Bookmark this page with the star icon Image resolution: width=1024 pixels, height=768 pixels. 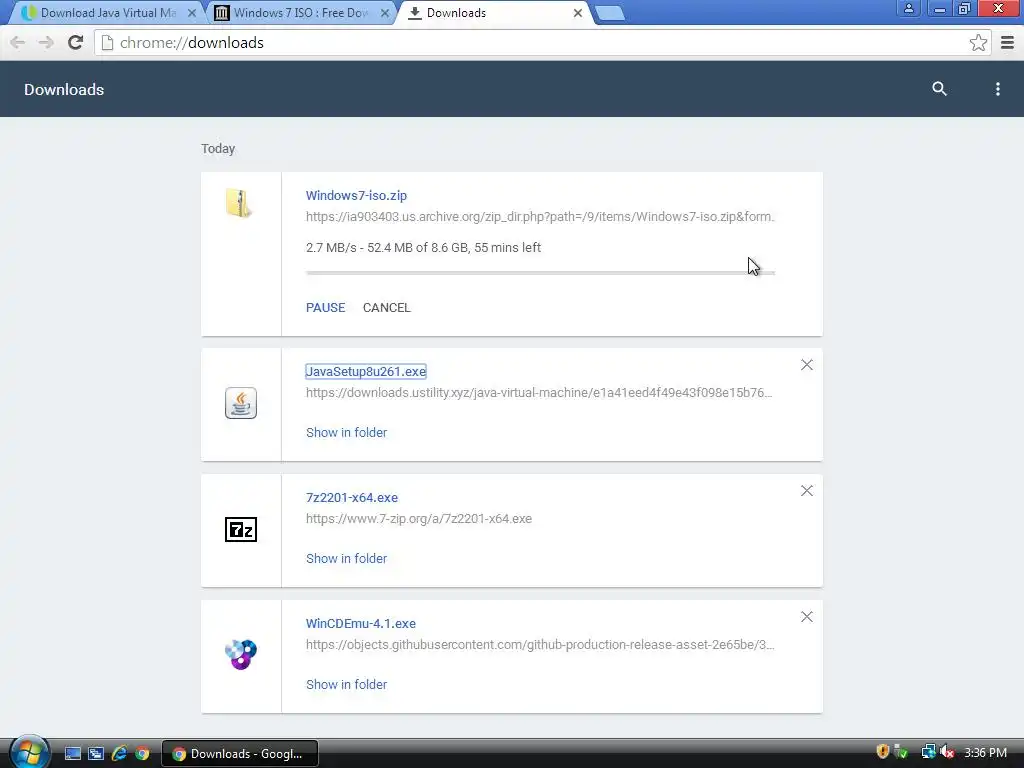[978, 42]
